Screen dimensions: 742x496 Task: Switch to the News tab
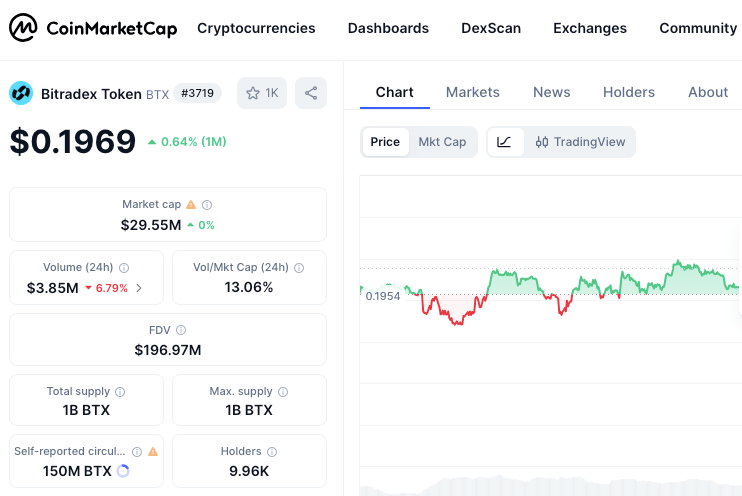(x=551, y=92)
